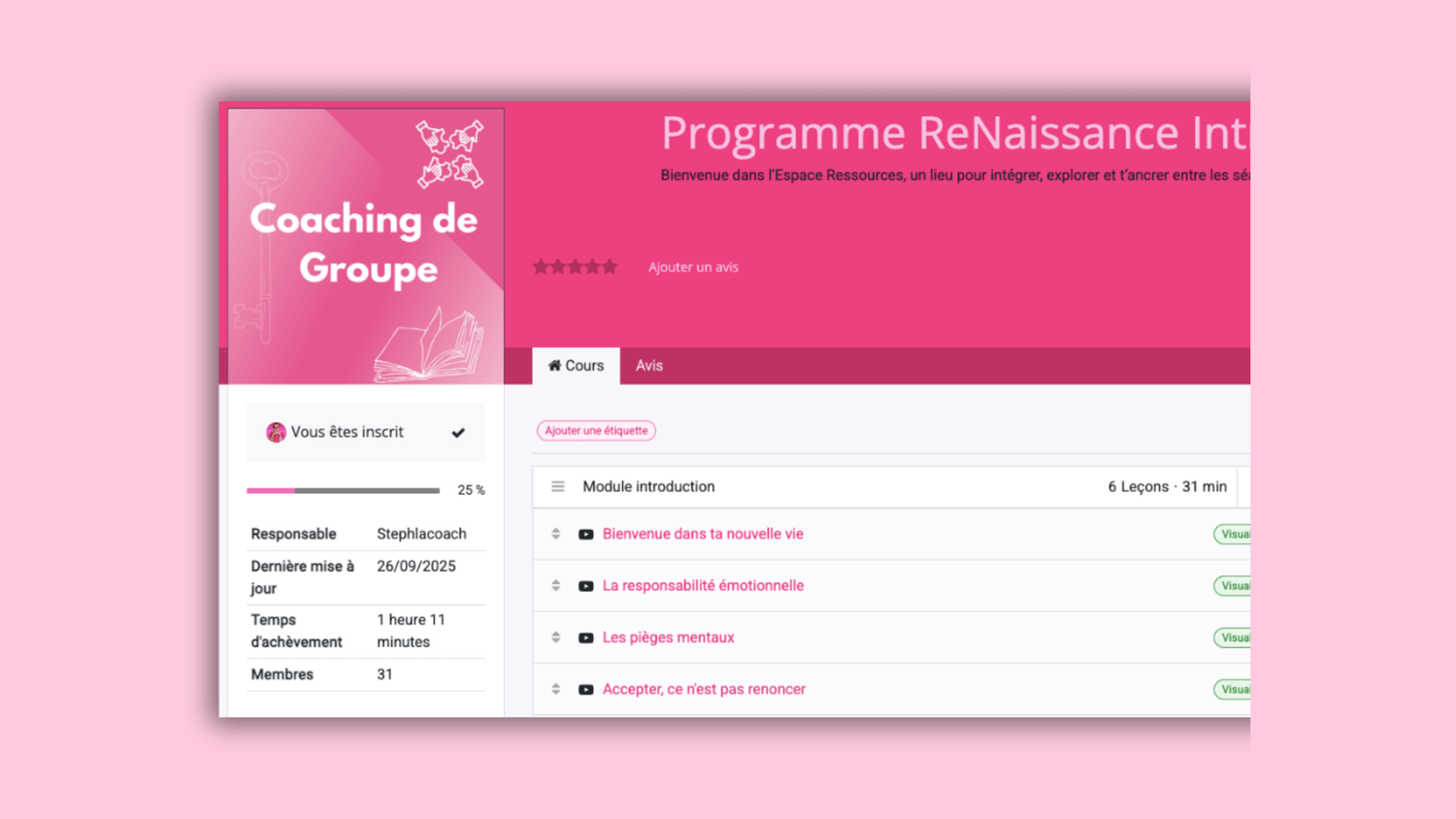The image size is (1456, 819).
Task: Click the Ajouter un avis link
Action: (x=693, y=267)
